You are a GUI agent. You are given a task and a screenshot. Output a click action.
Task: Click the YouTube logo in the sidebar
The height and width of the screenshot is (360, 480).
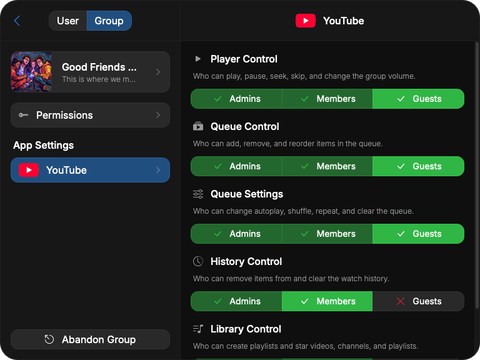pos(29,170)
